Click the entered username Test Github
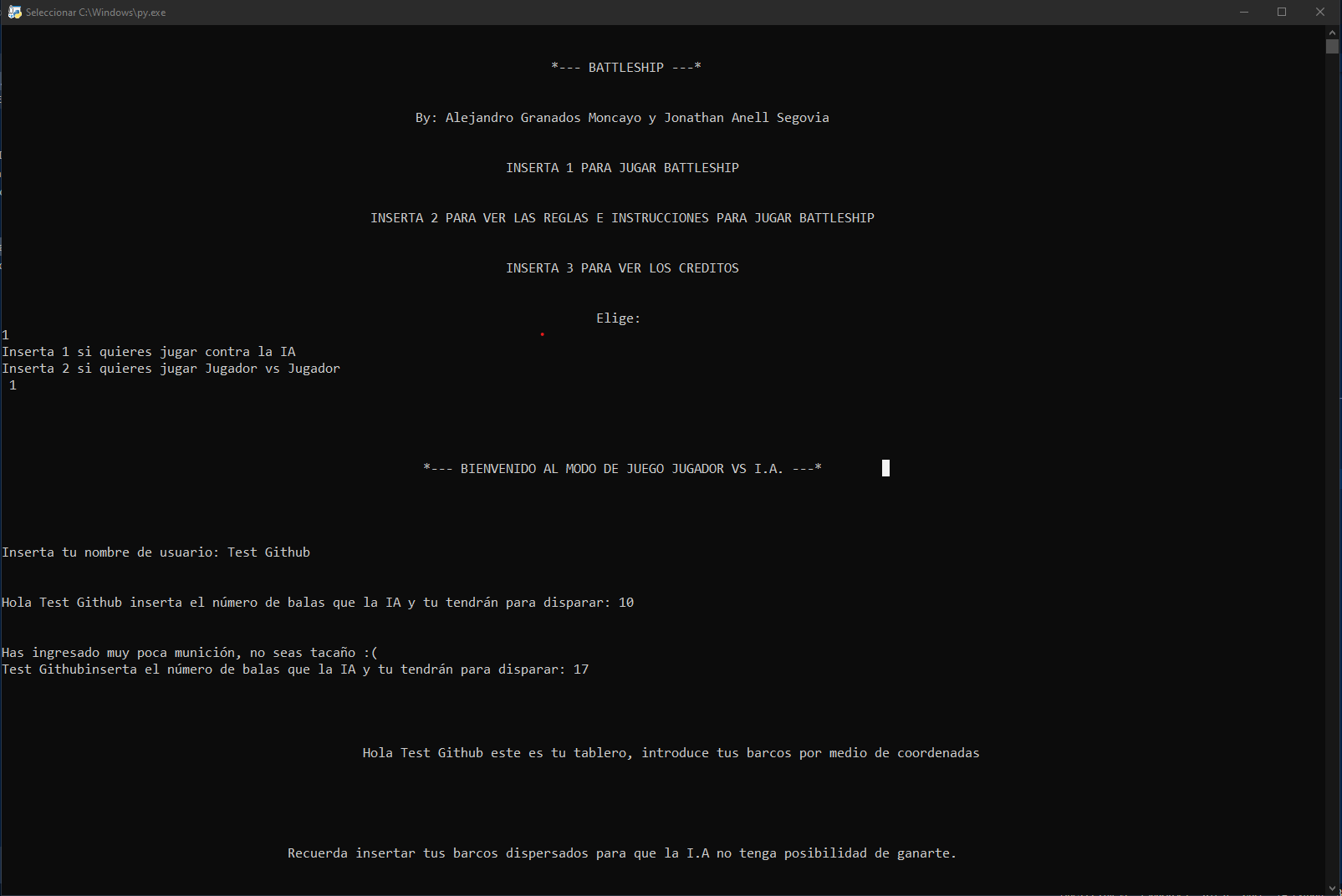 [268, 552]
